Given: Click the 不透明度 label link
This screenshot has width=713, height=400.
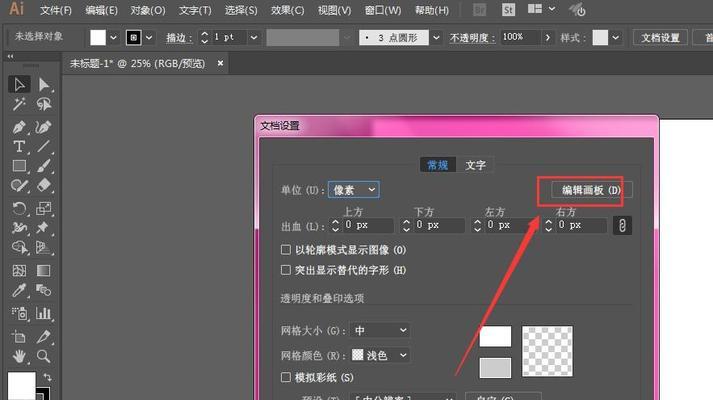Looking at the screenshot, I should tap(472, 38).
